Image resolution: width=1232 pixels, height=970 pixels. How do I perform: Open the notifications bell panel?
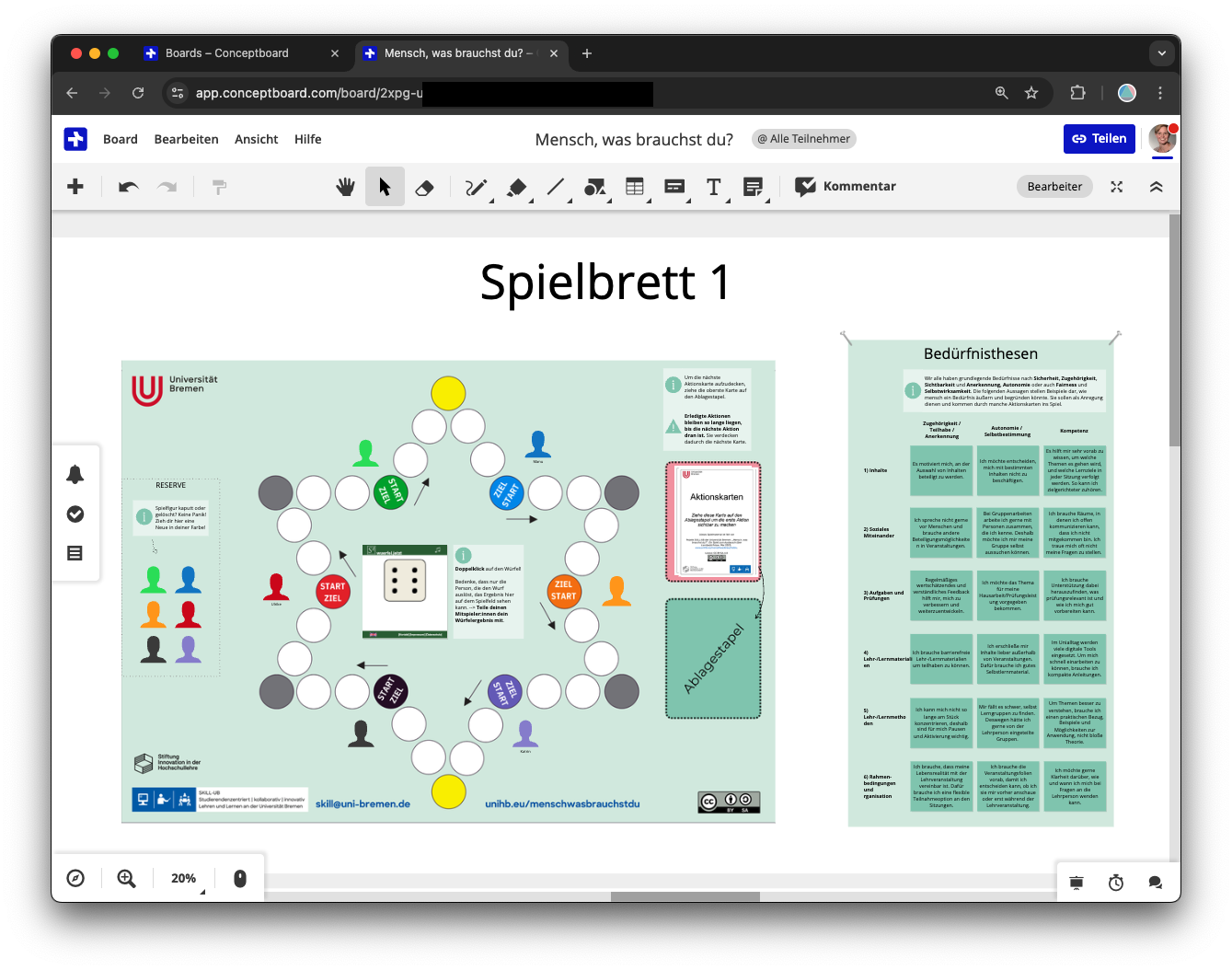75,474
